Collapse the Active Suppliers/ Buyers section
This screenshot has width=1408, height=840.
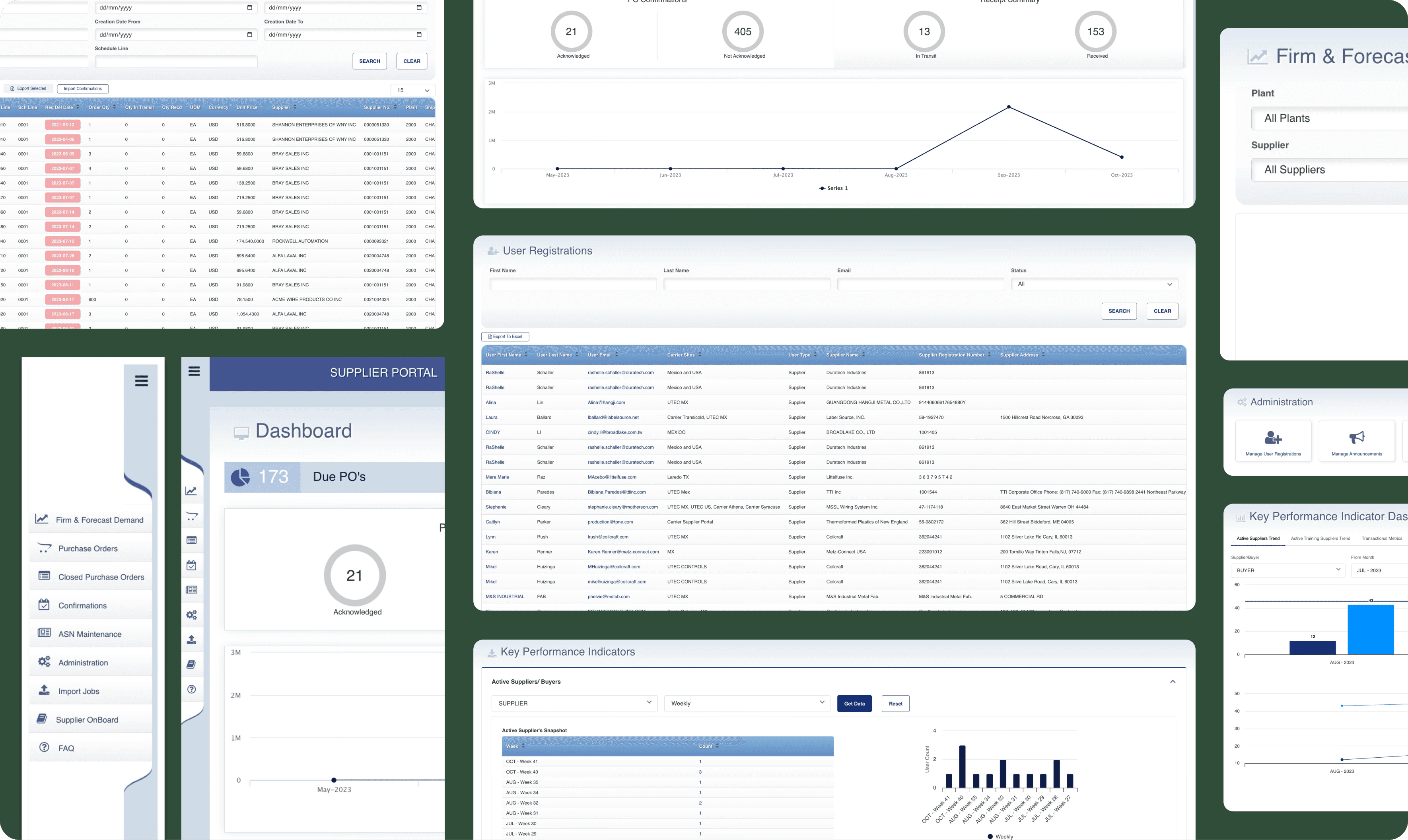1173,682
